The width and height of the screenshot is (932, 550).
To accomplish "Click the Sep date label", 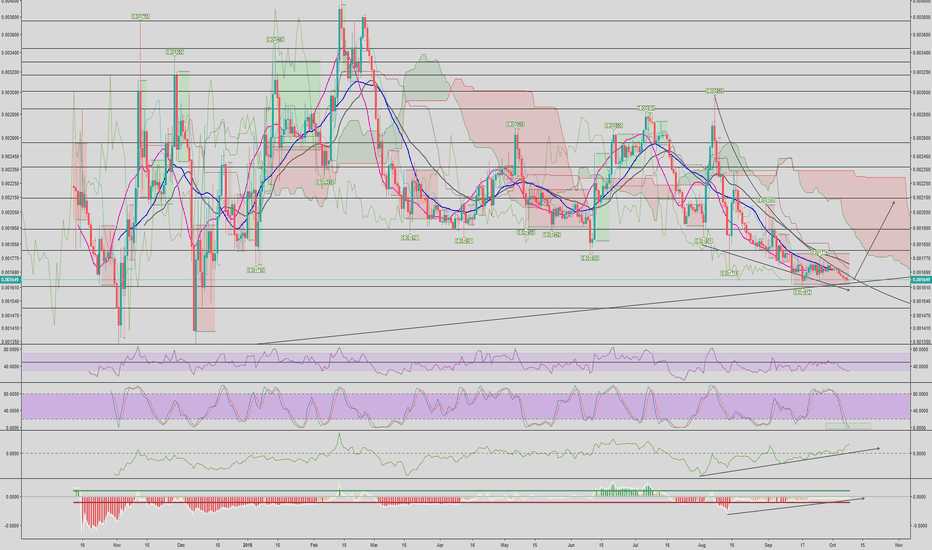I will [768, 545].
